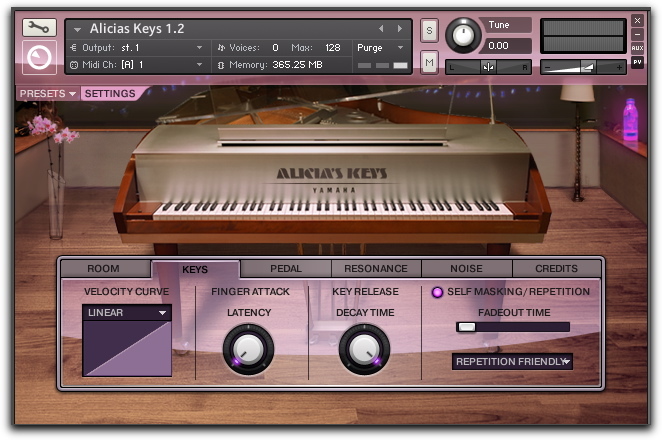Switch to the RESONANCE tab

pos(376,269)
